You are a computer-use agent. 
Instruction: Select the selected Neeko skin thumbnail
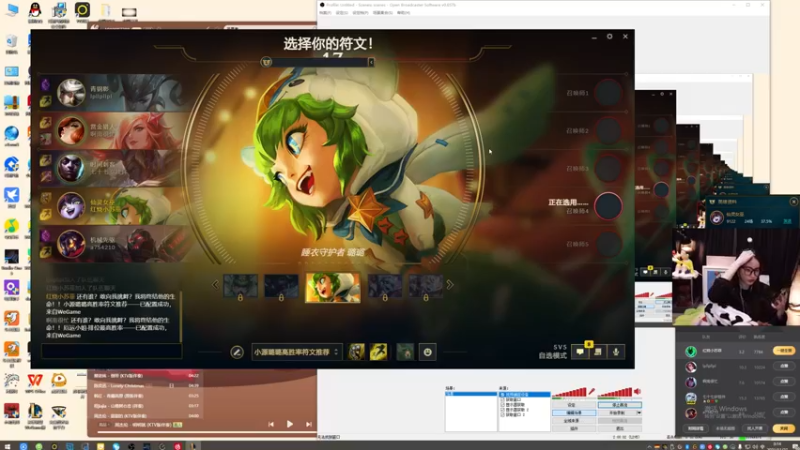pyautogui.click(x=333, y=287)
